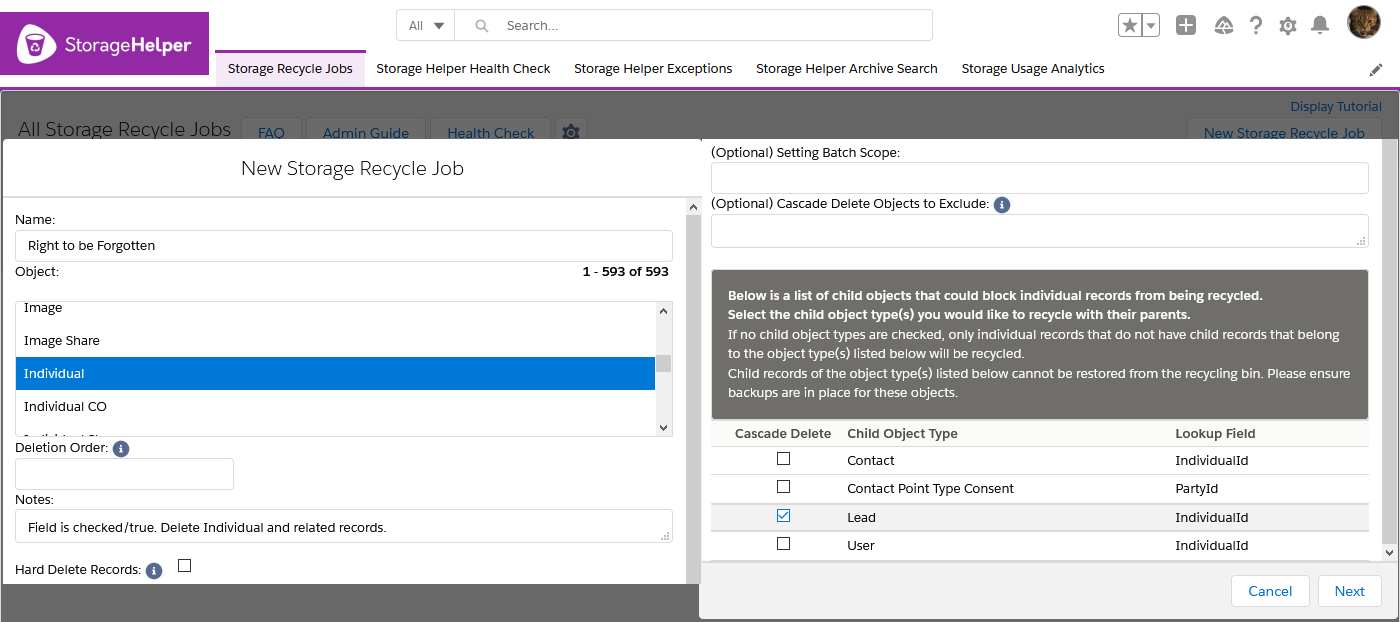Screen dimensions: 1400x622
Task: Click Cascade Delete Objects to Exclude field
Action: (x=1040, y=231)
